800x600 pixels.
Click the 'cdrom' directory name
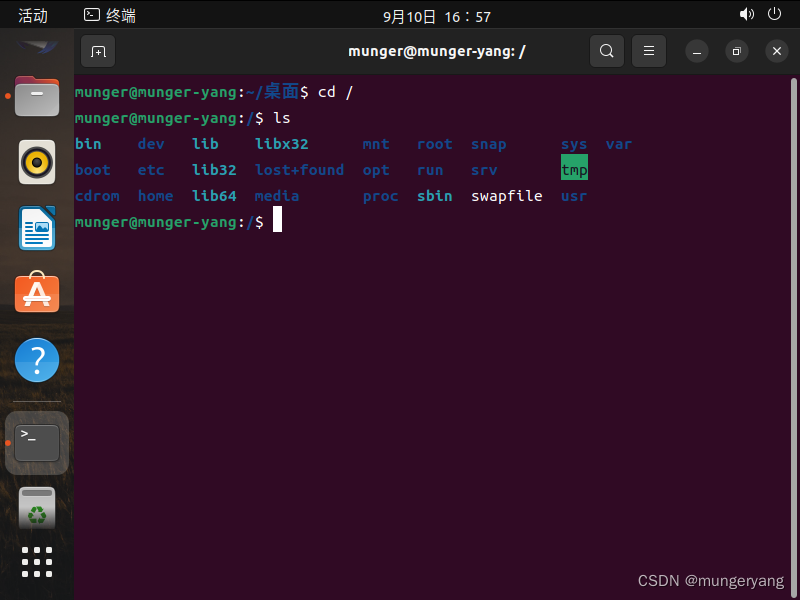click(97, 196)
